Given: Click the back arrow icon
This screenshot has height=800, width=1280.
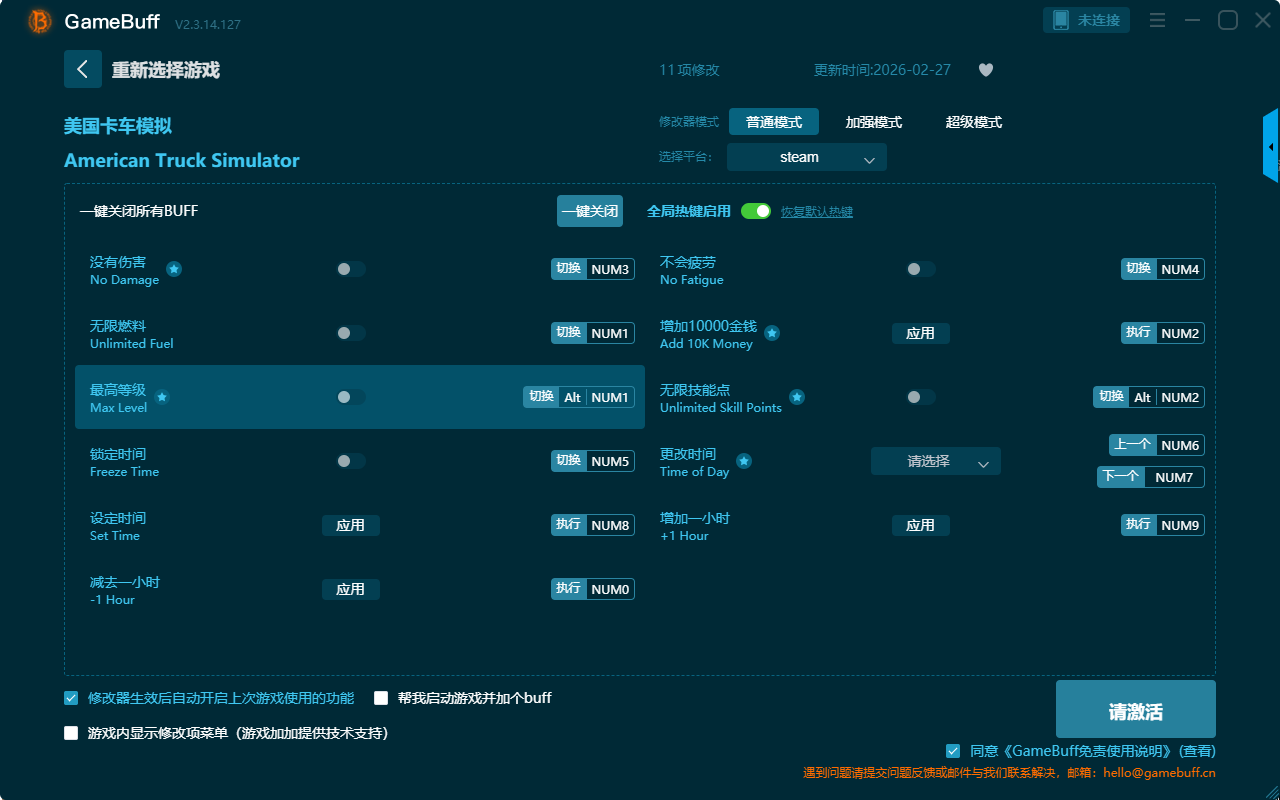Looking at the screenshot, I should coord(82,69).
